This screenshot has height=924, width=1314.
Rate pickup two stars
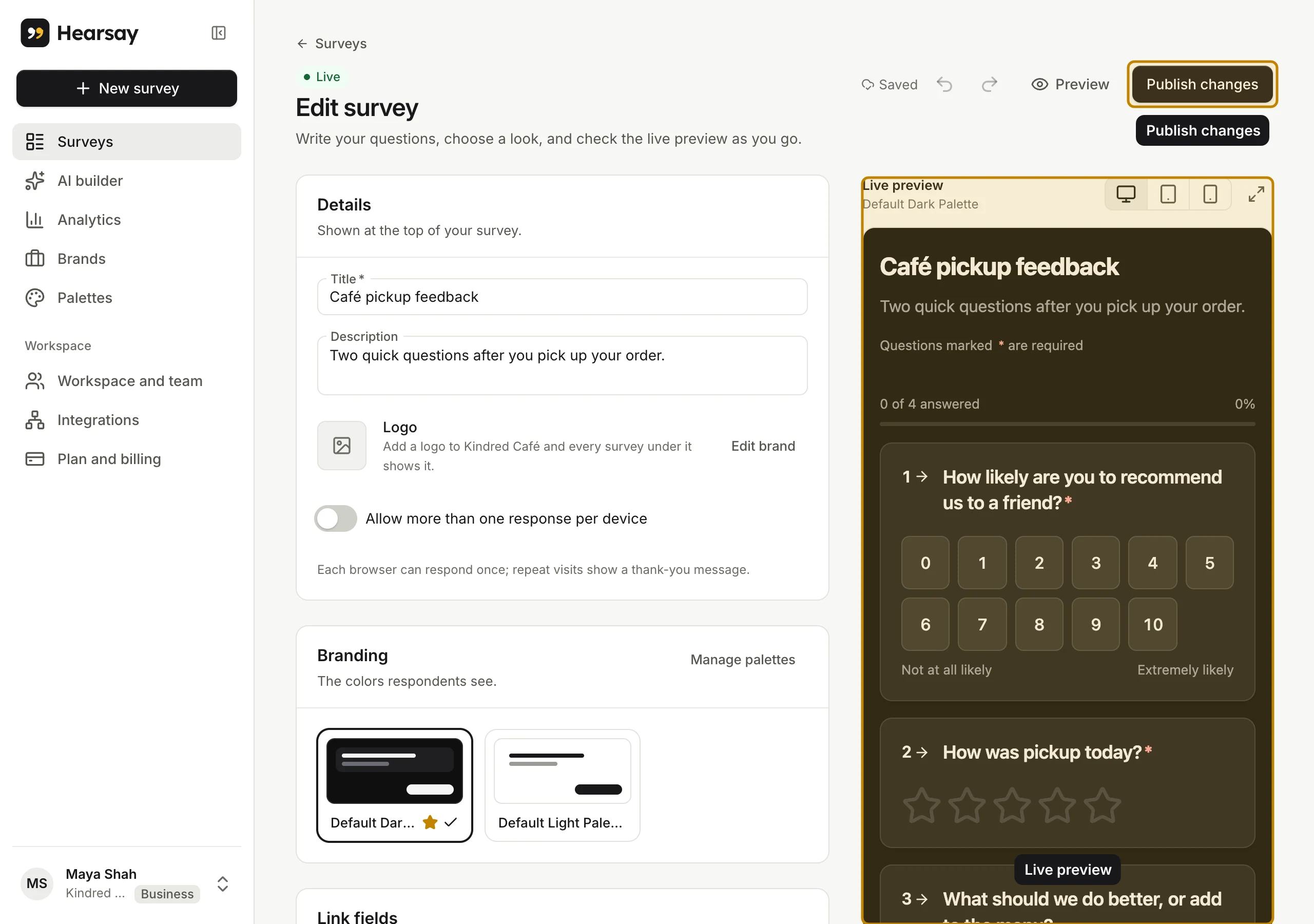pos(967,804)
